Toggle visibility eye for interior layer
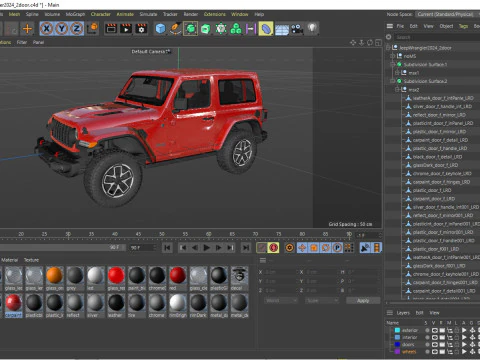Image resolution: width=480 pixels, height=360 pixels. click(435, 337)
